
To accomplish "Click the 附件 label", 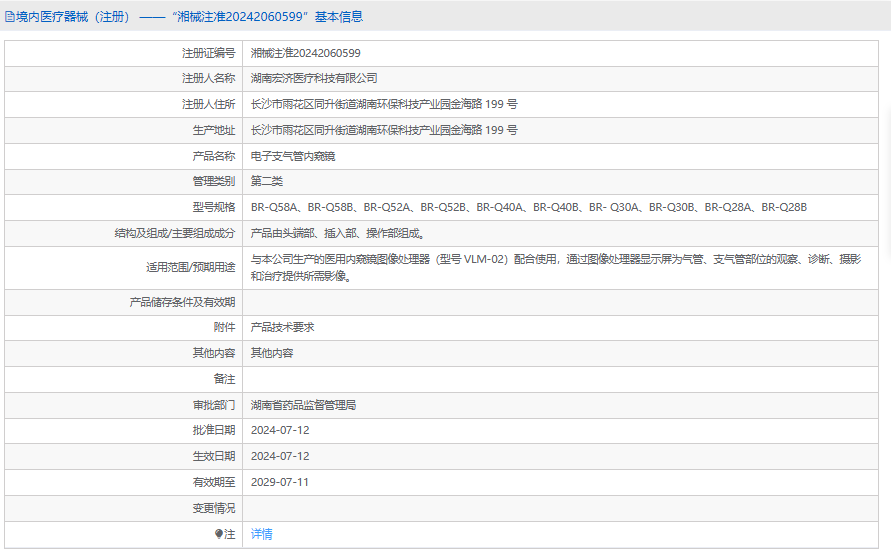I will 224,327.
